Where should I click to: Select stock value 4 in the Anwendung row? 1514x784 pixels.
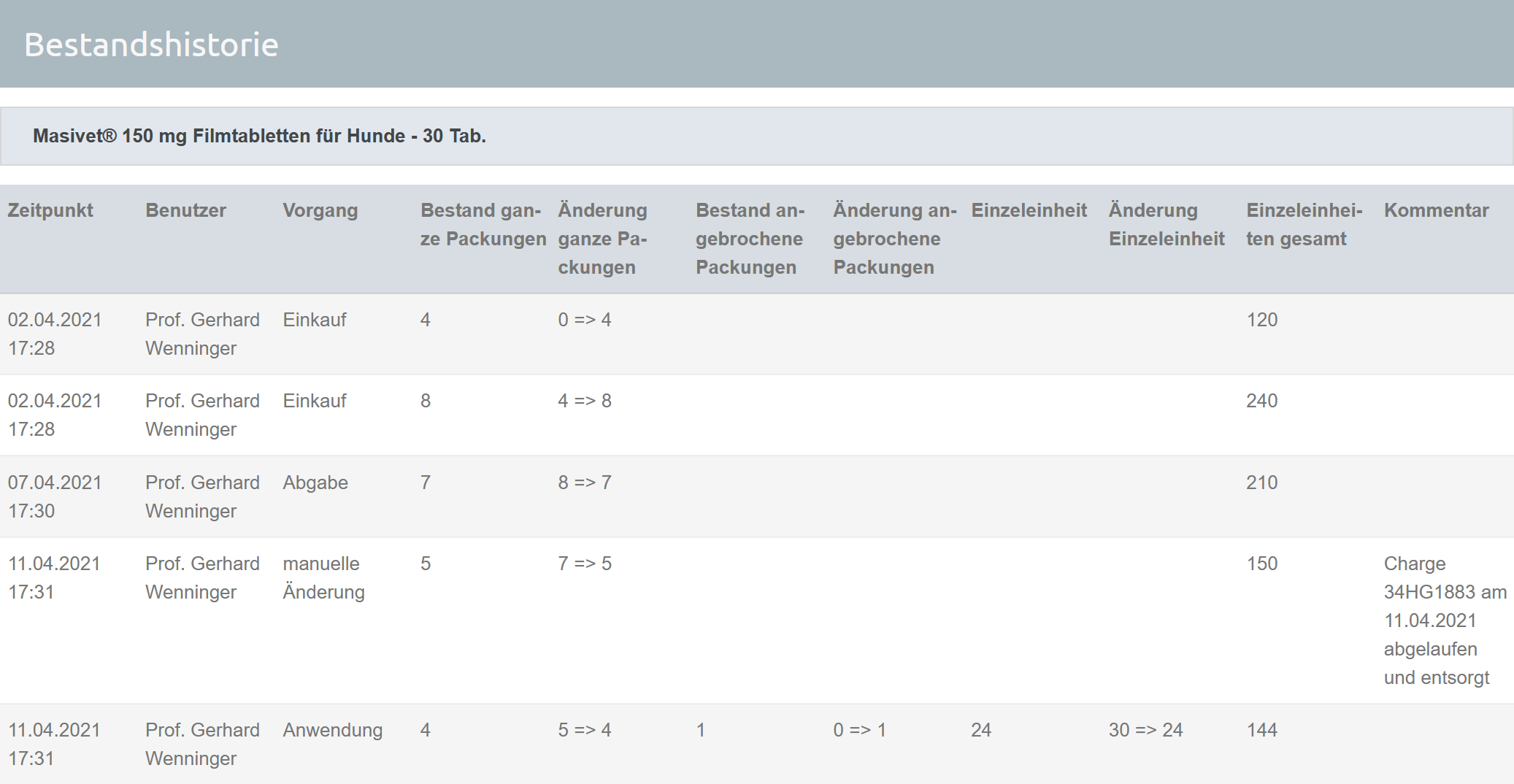pyautogui.click(x=426, y=730)
